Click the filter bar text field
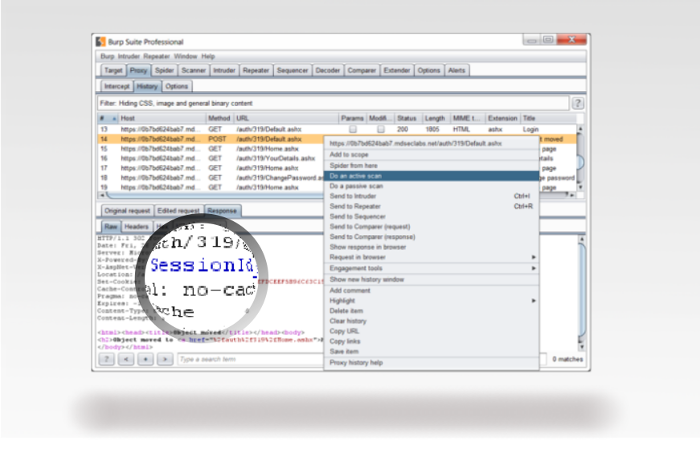Viewport: 700px width, 450px height. click(333, 103)
